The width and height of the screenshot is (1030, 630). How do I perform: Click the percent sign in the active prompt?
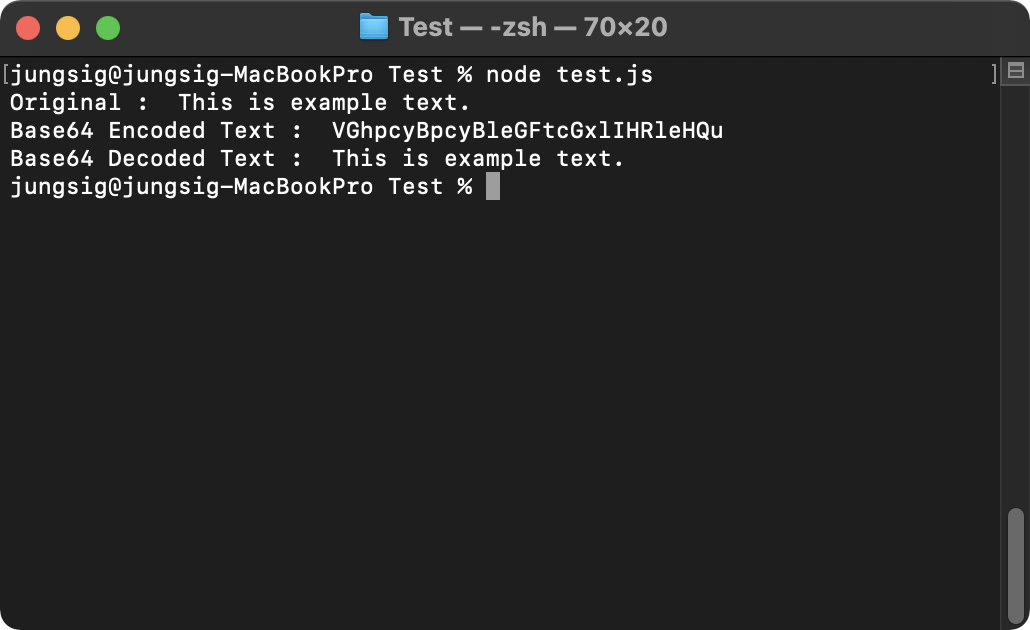point(465,186)
